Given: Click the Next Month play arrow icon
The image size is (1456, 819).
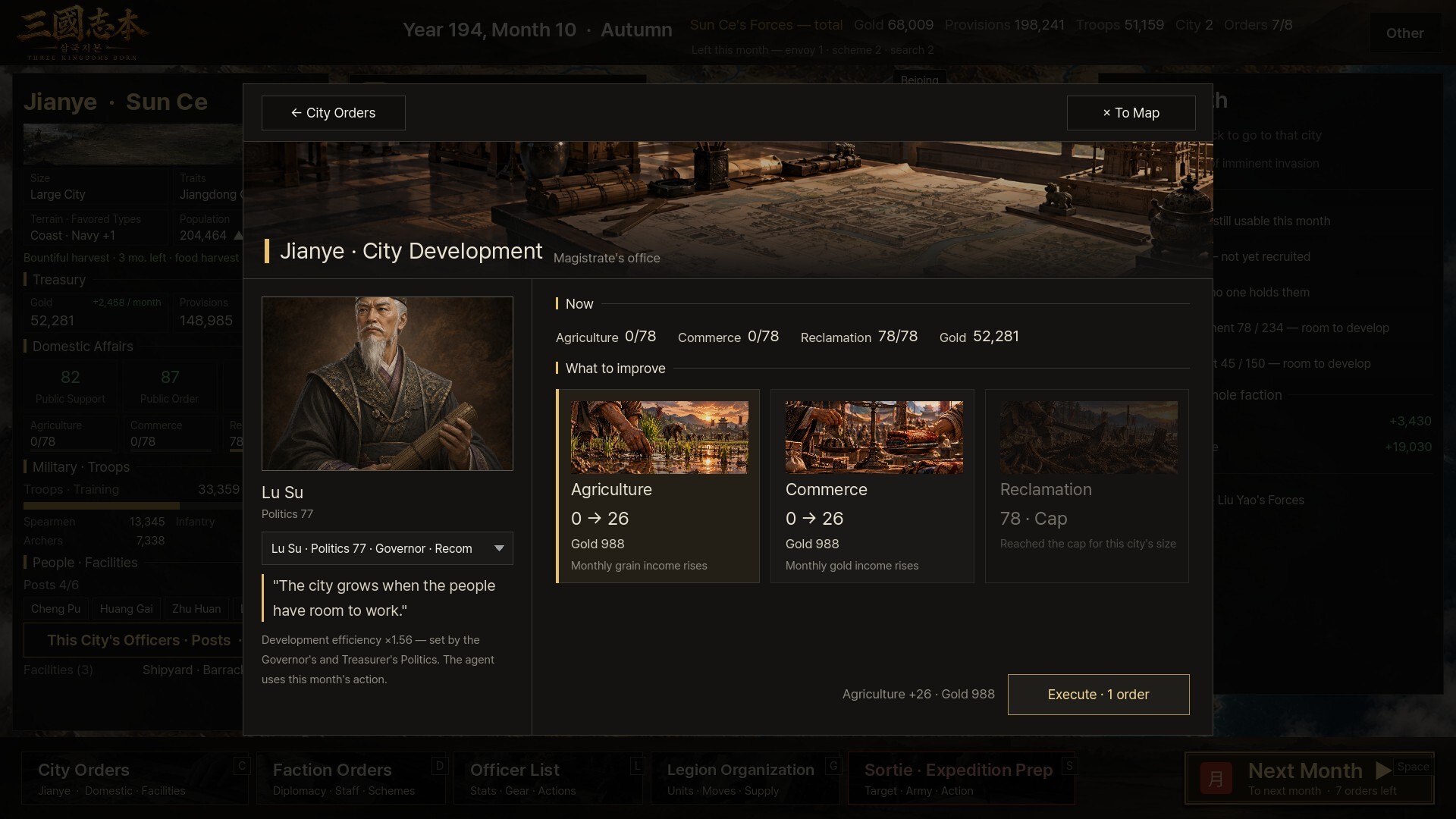Looking at the screenshot, I should tap(1383, 770).
